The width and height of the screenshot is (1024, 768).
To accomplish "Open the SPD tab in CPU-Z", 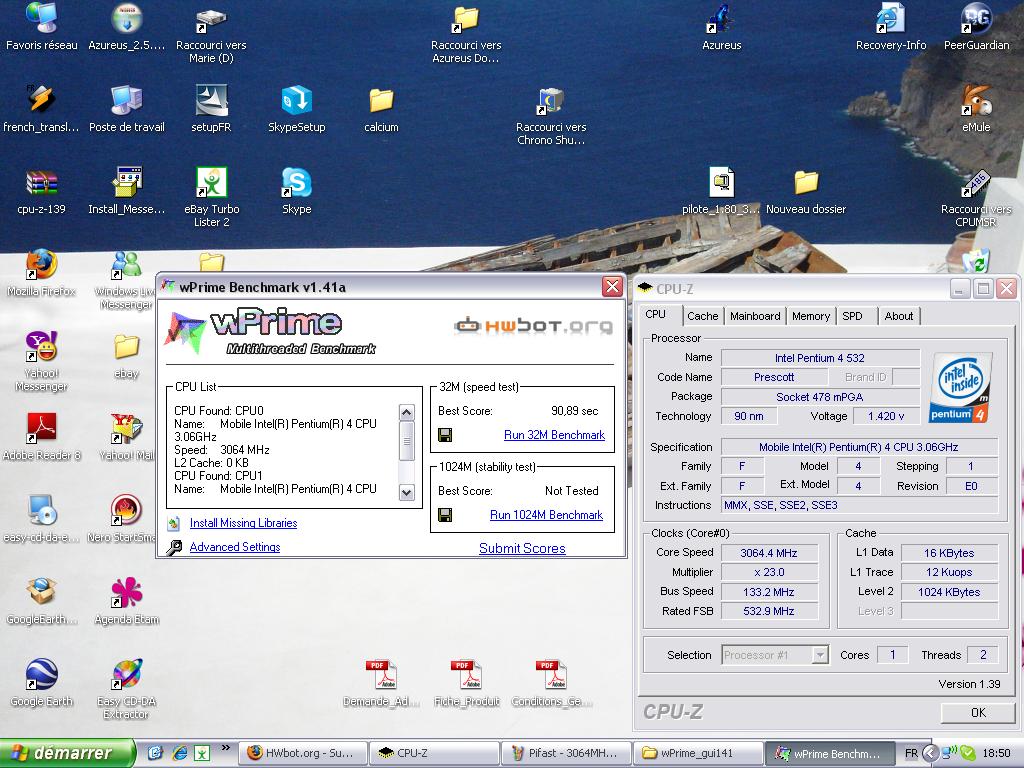I will coord(852,316).
